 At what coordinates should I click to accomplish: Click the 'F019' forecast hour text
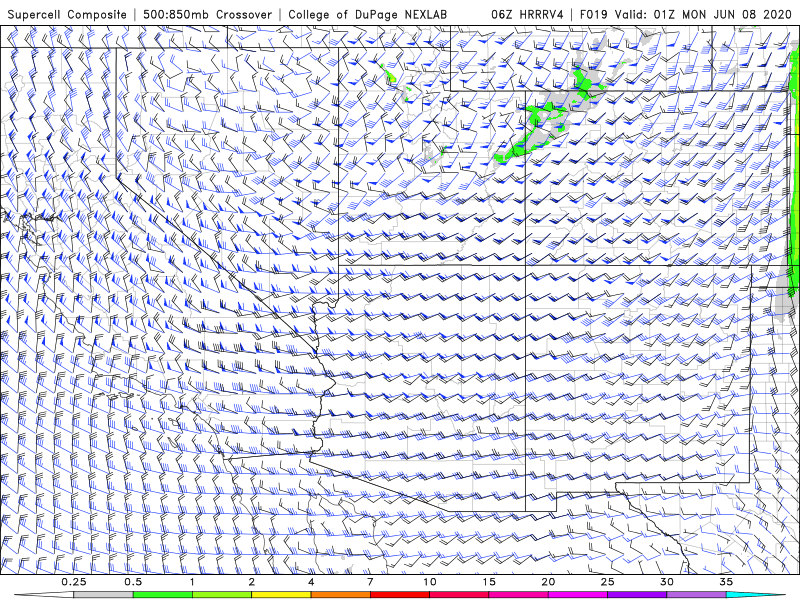[593, 14]
